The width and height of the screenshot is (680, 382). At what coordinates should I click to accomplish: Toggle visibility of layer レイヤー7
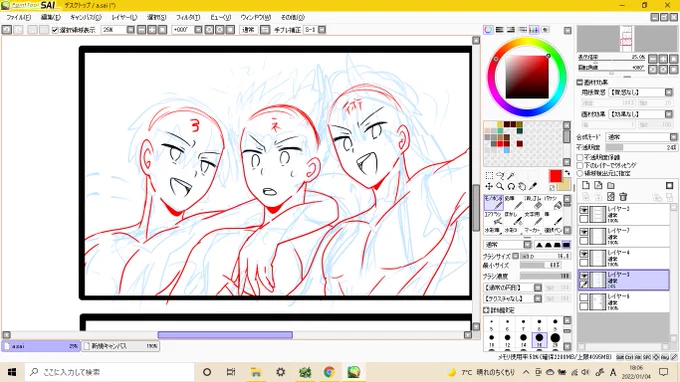pyautogui.click(x=584, y=232)
